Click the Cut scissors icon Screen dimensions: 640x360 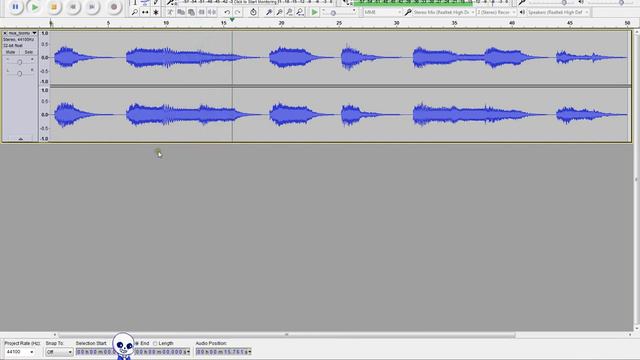coord(171,12)
